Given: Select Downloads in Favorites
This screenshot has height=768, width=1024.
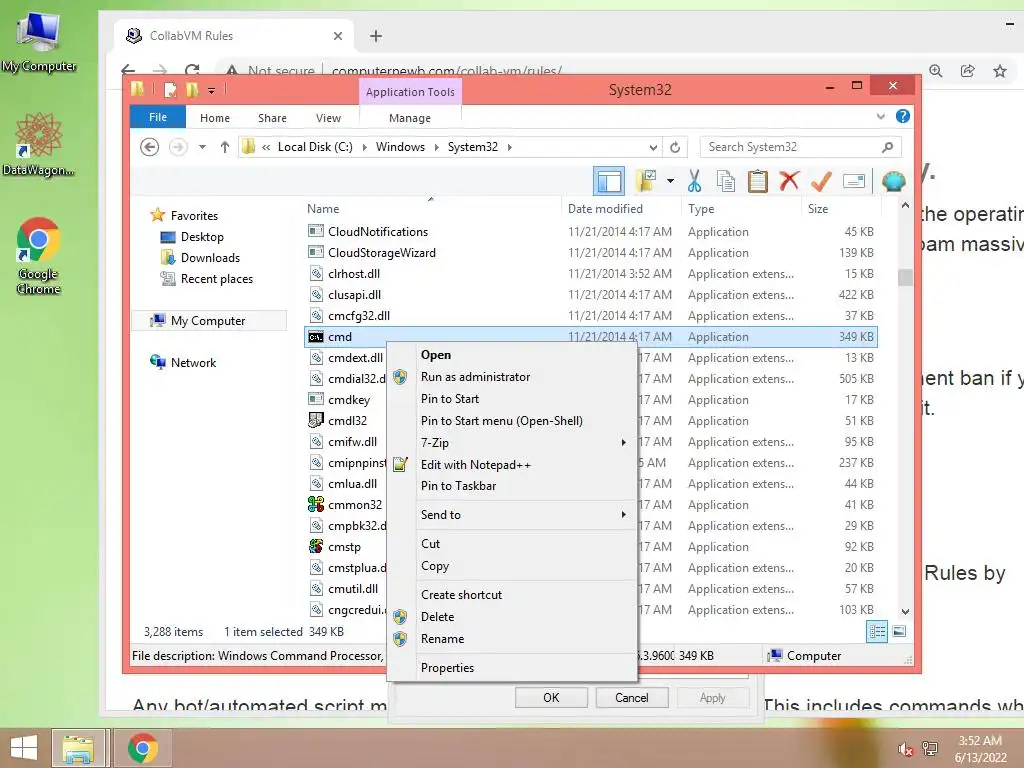Looking at the screenshot, I should click(x=210, y=258).
